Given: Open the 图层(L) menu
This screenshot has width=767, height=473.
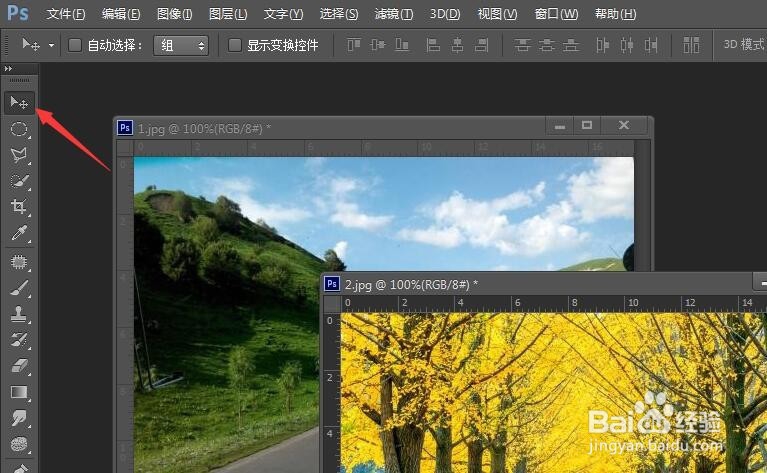Looking at the screenshot, I should tap(228, 14).
